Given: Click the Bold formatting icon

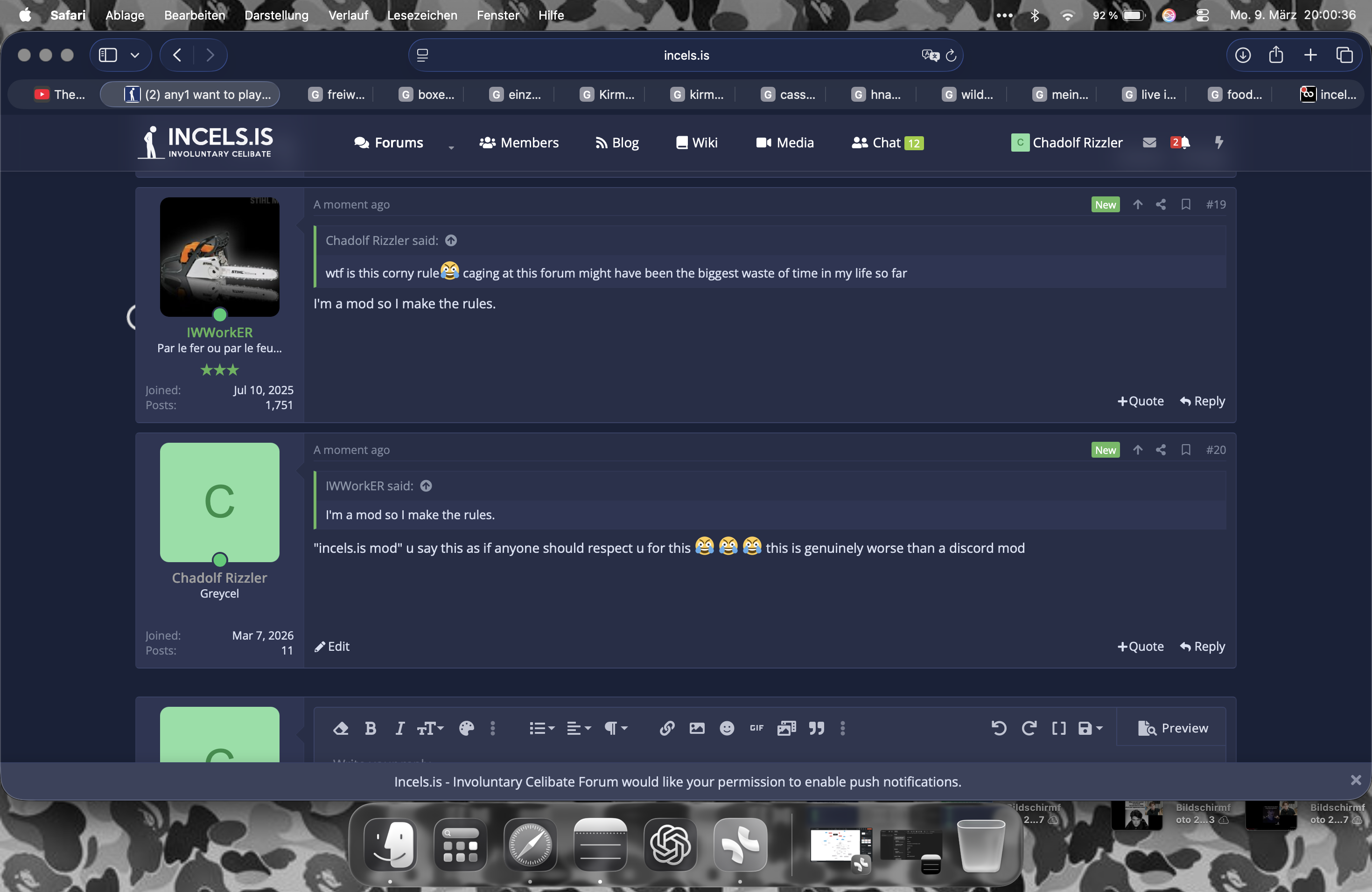Looking at the screenshot, I should [371, 728].
